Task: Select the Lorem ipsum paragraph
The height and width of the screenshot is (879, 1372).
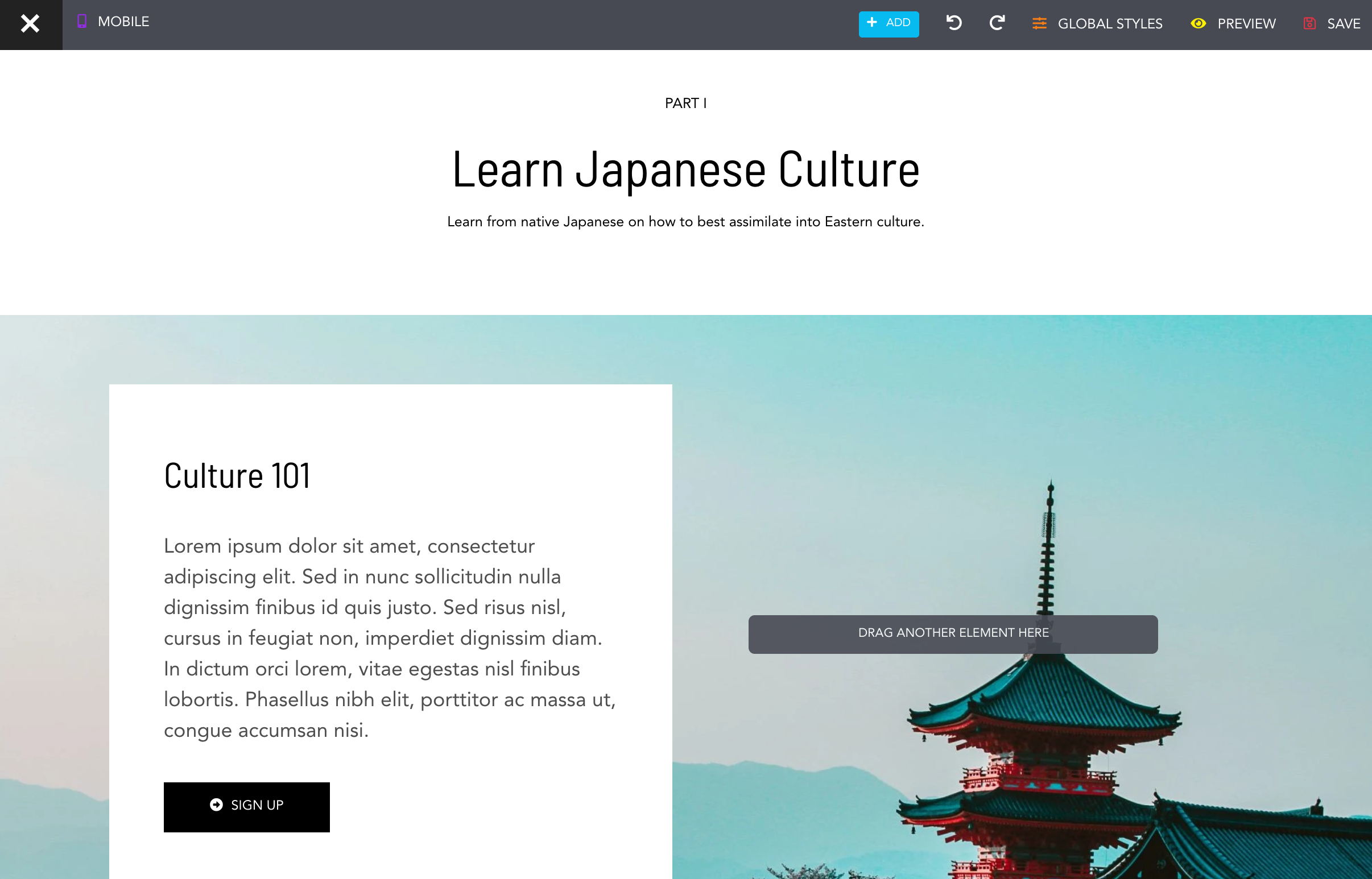Action: [390, 637]
